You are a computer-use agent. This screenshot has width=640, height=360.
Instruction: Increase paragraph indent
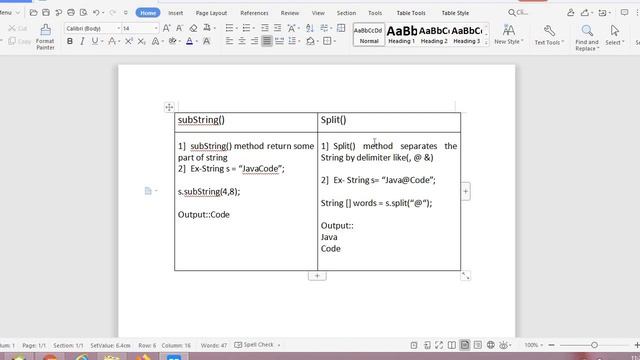click(278, 28)
